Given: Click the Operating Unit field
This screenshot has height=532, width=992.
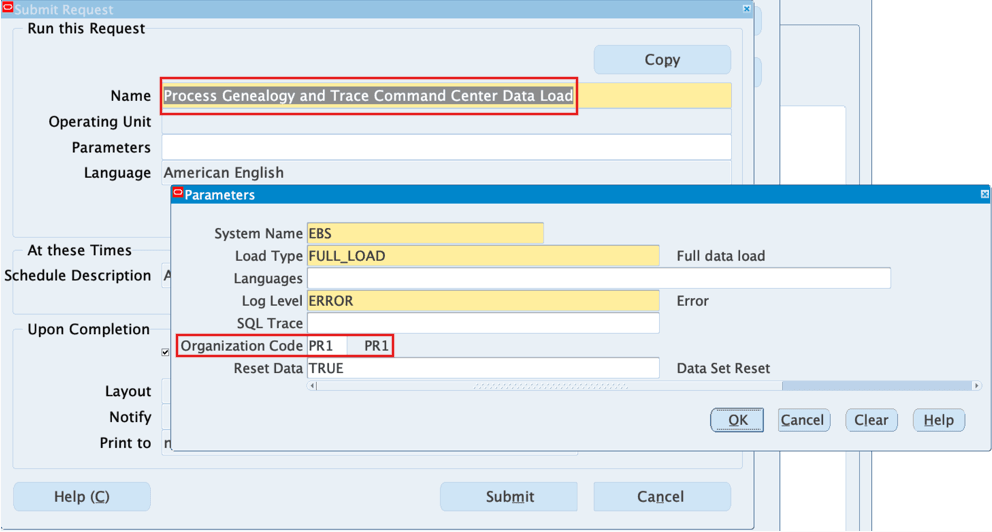Looking at the screenshot, I should (x=446, y=121).
